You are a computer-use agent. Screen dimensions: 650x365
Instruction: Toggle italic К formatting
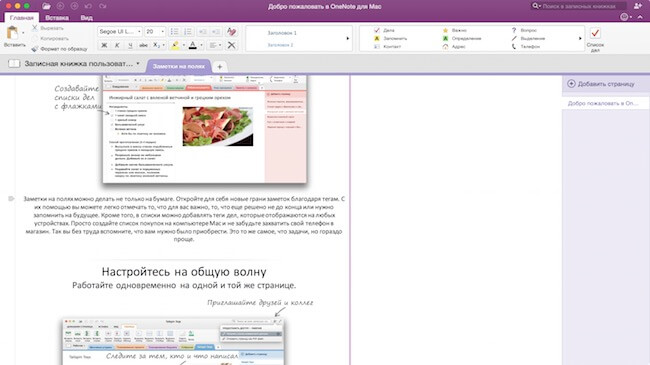coord(117,45)
